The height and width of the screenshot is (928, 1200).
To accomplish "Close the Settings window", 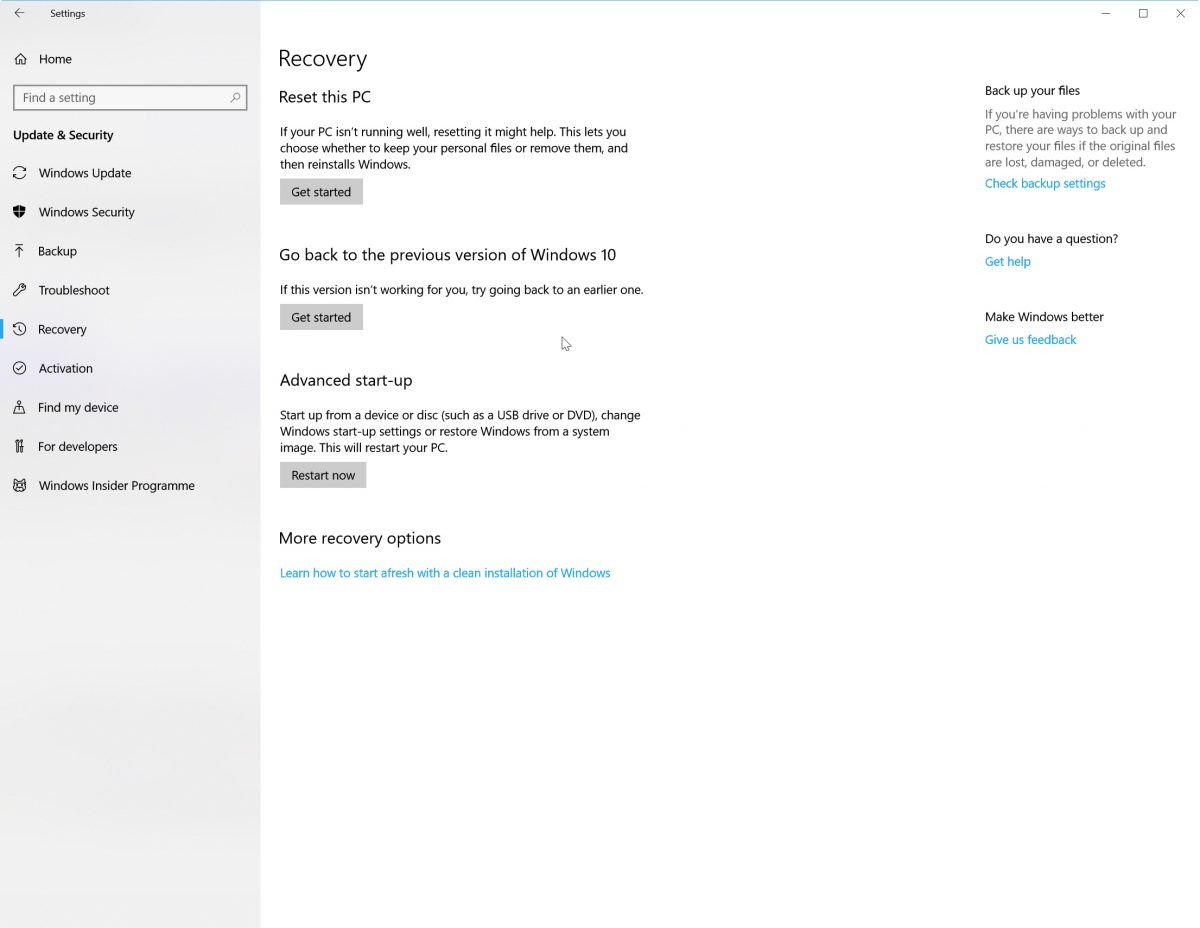I will pyautogui.click(x=1180, y=13).
